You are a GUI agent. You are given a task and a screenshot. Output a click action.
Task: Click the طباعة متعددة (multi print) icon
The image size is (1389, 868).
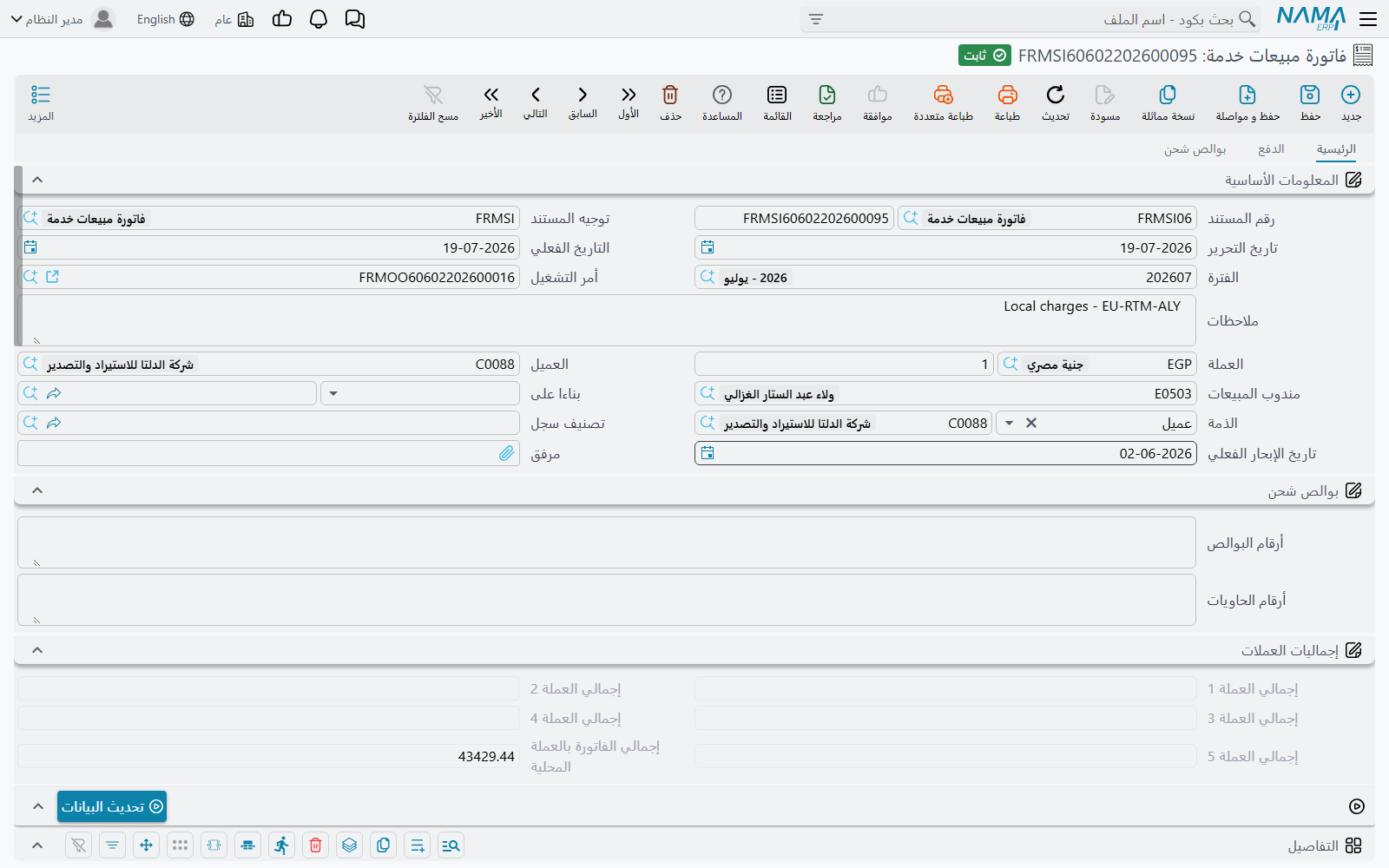[x=943, y=95]
